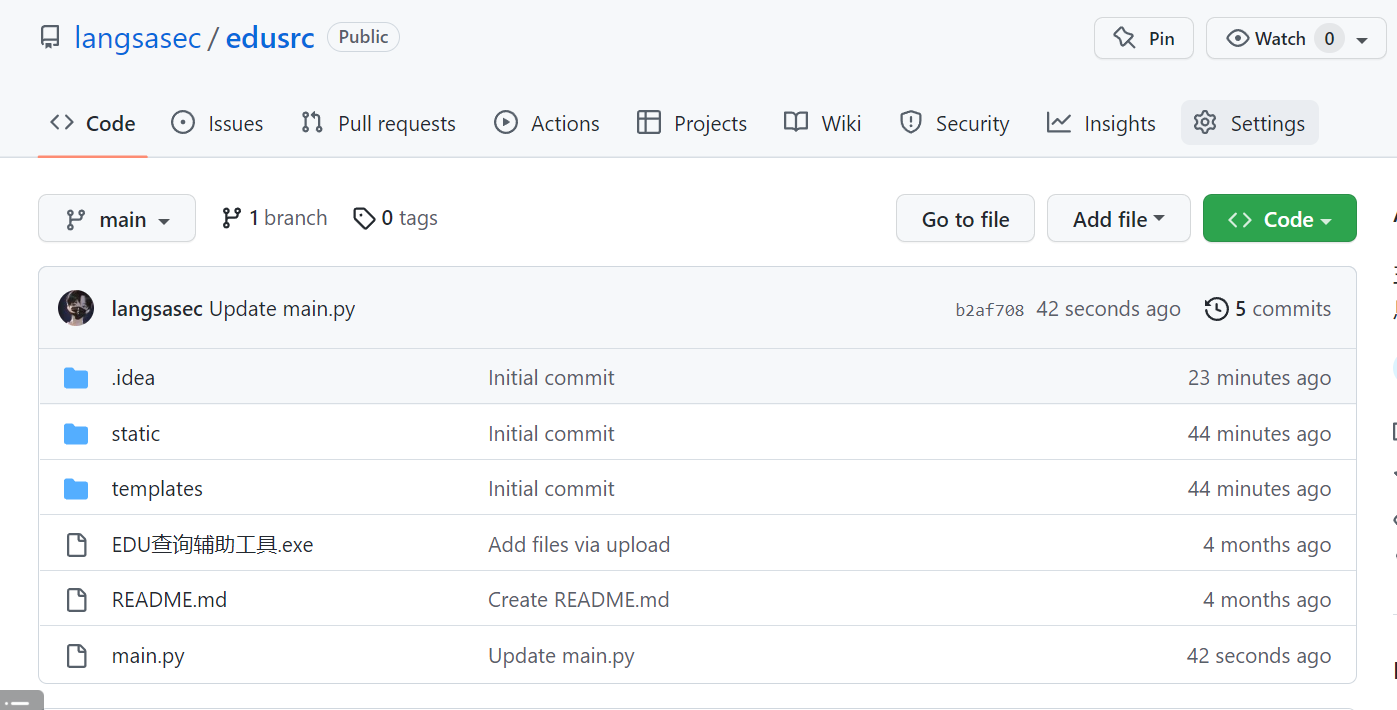The image size is (1397, 710).
Task: Open the .idea folder icon
Action: 76,378
